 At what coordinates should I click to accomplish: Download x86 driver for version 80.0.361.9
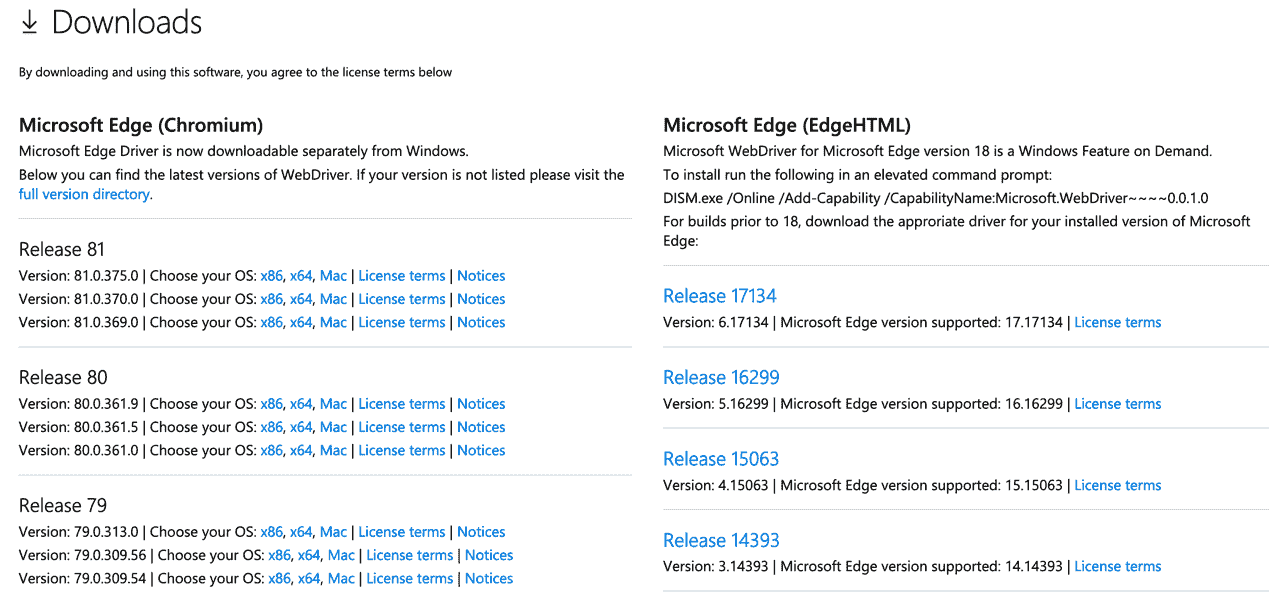click(271, 404)
